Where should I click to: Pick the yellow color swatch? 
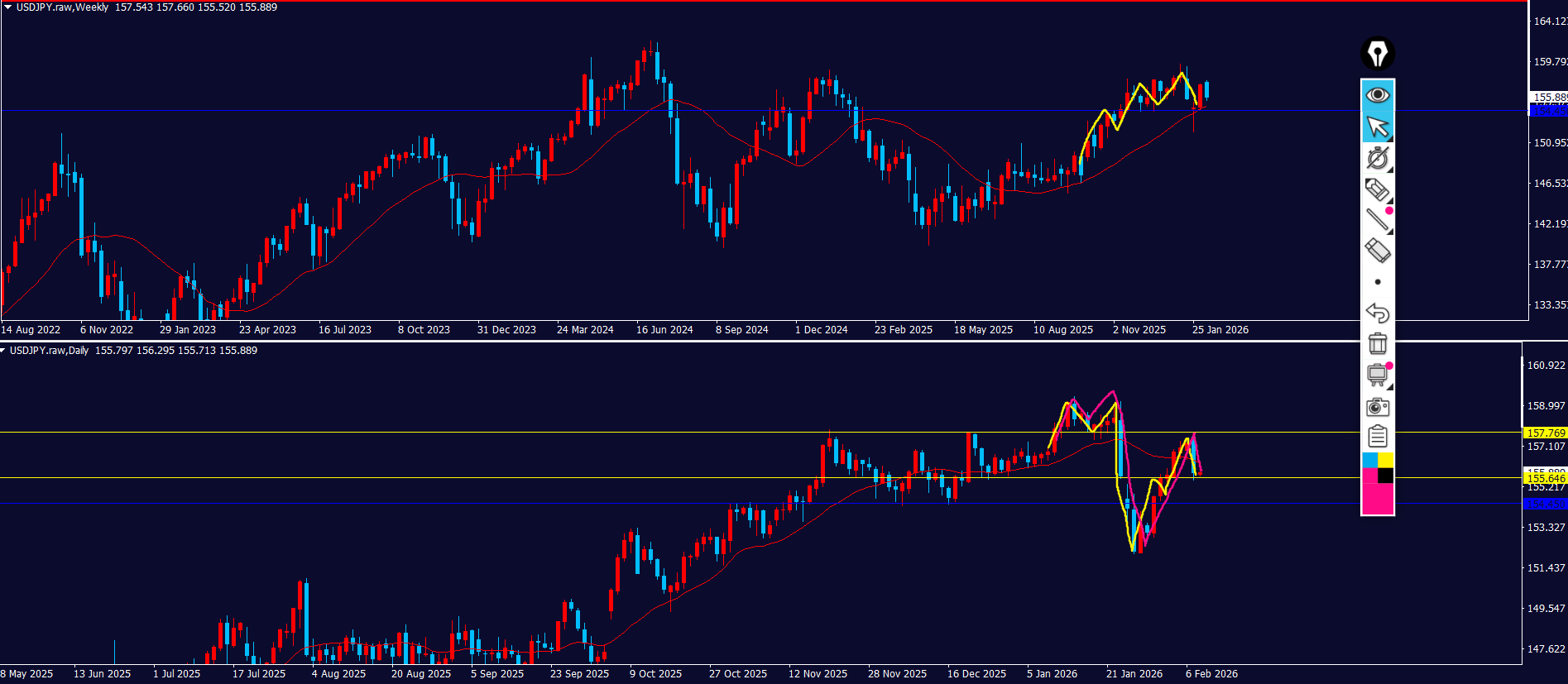(1386, 460)
